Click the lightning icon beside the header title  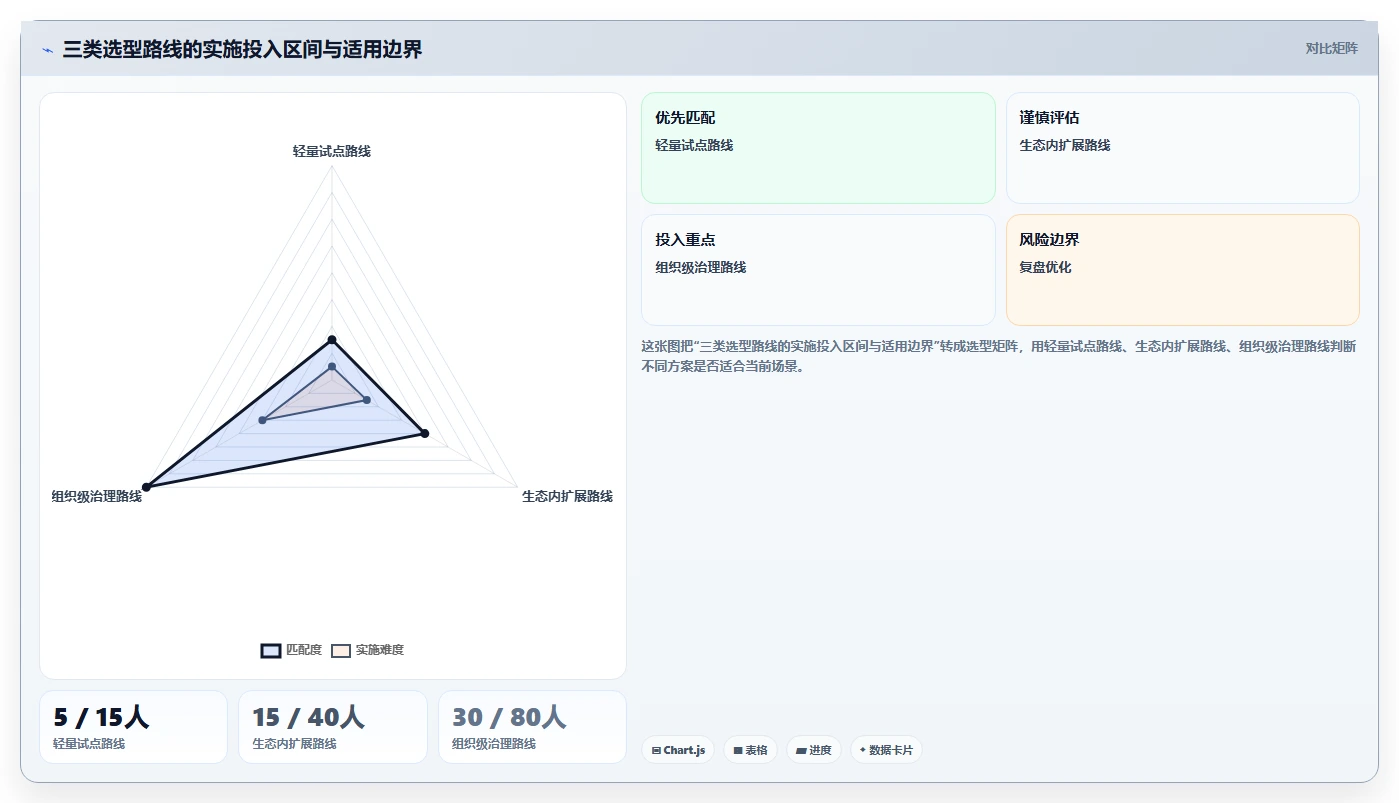click(47, 49)
